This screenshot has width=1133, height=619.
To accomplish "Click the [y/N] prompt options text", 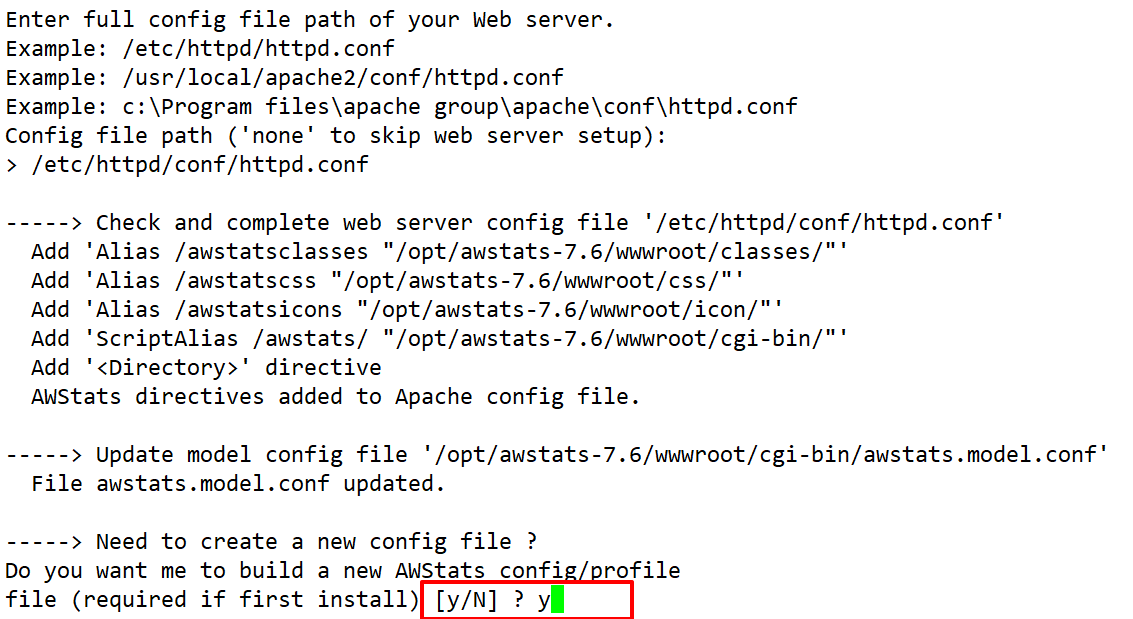I will click(466, 600).
